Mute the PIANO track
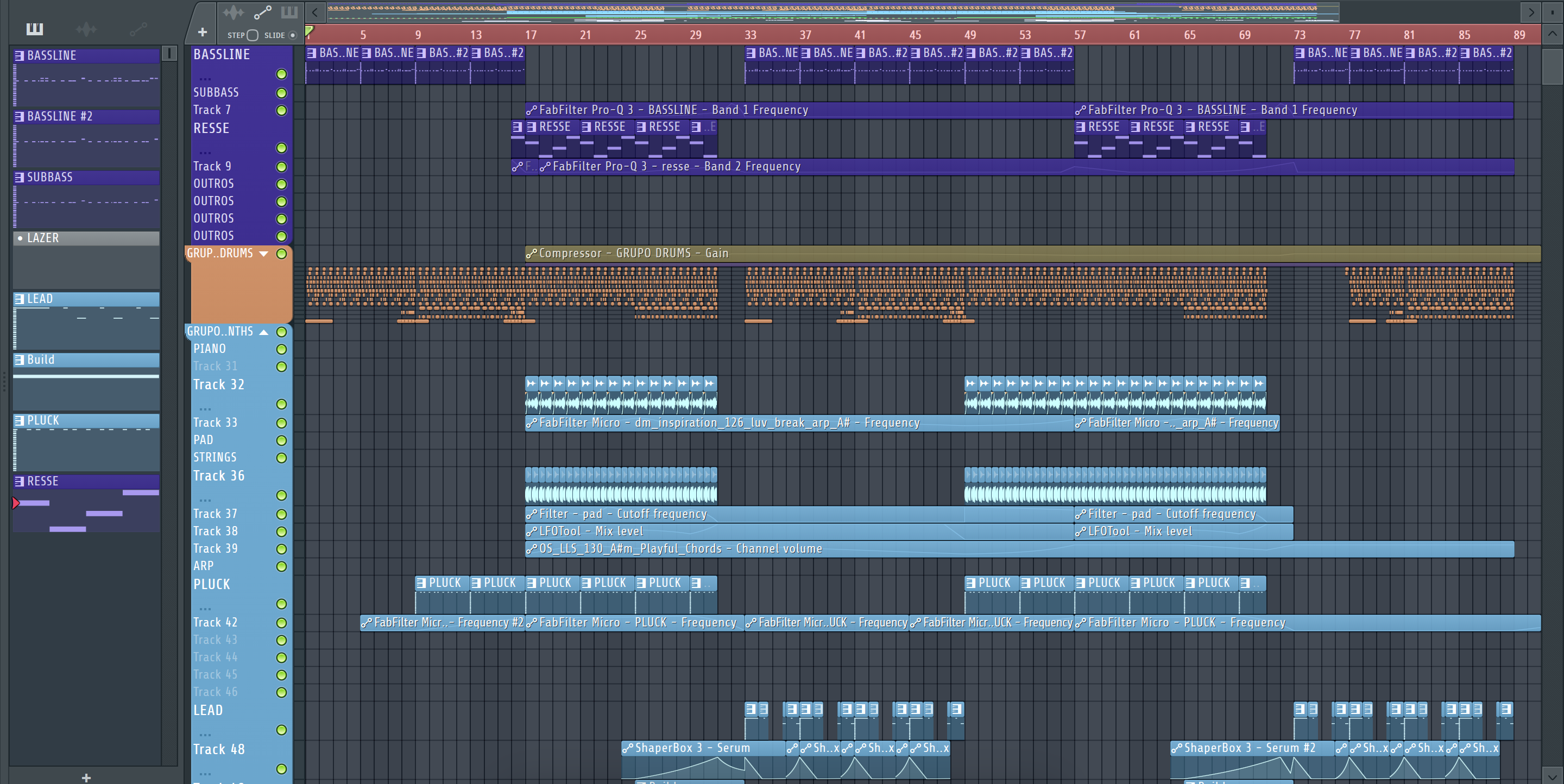The width and height of the screenshot is (1564, 784). [282, 350]
